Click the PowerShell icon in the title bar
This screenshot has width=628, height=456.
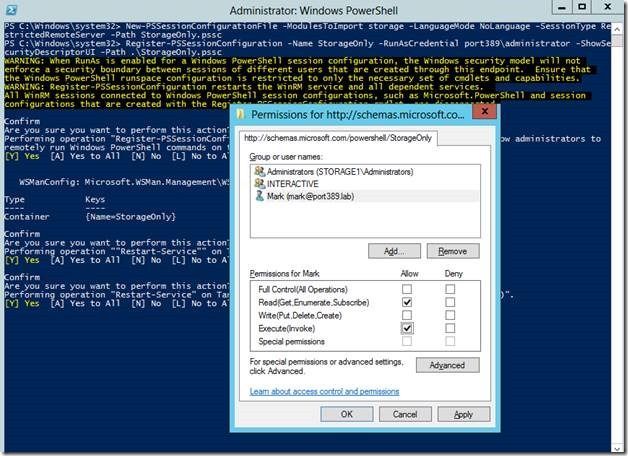point(11,10)
